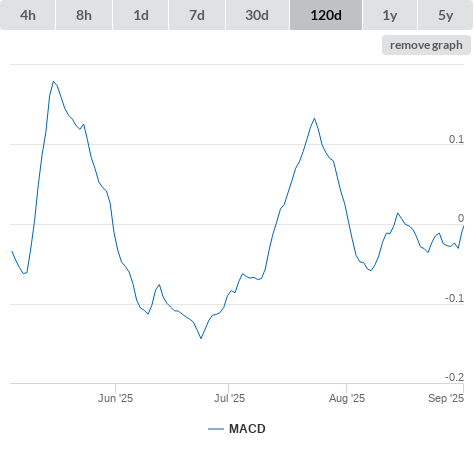474x455 pixels.
Task: Choose the 1d time range tab
Action: [x=141, y=15]
